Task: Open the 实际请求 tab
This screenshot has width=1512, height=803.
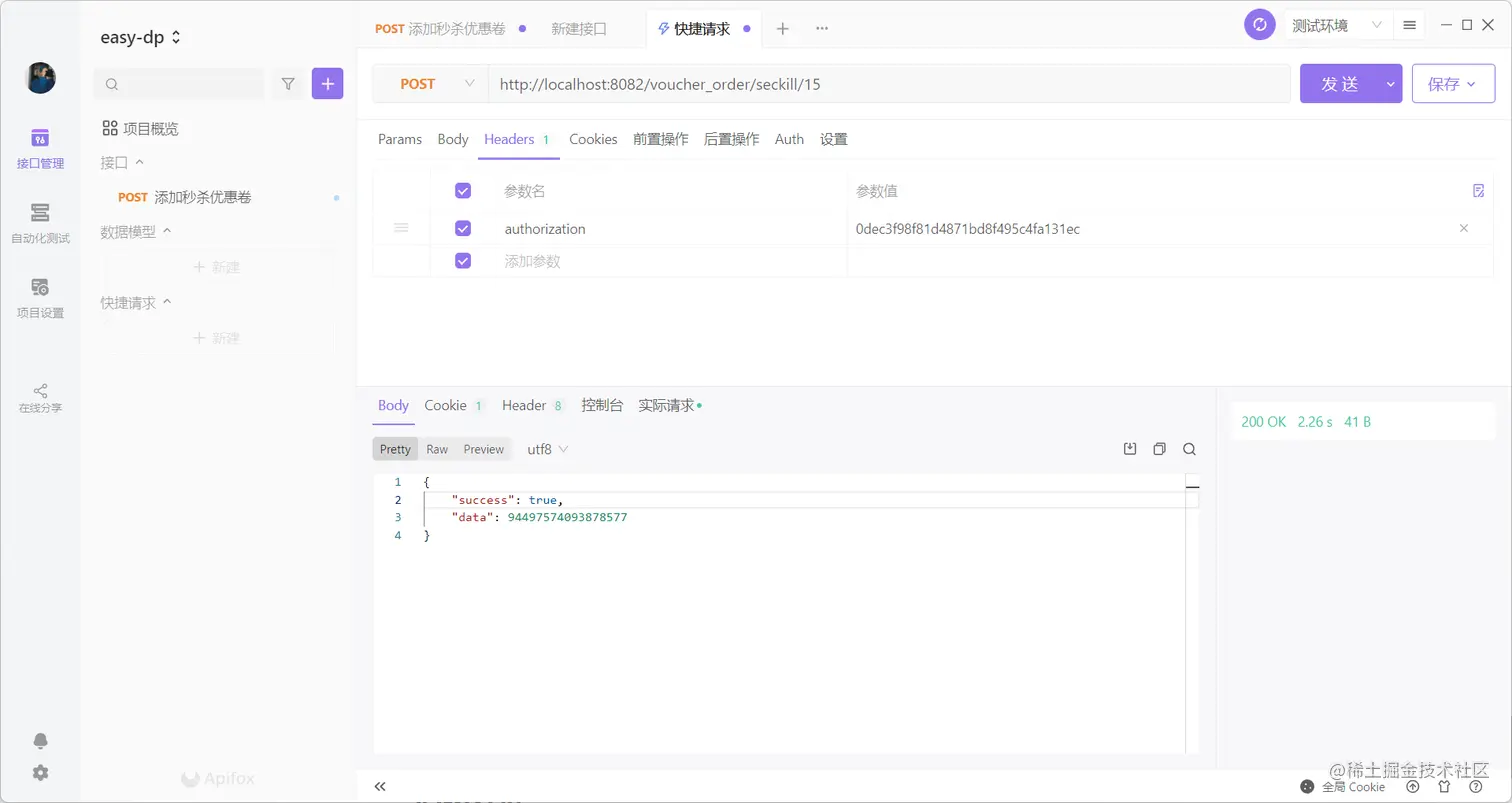Action: coord(670,405)
